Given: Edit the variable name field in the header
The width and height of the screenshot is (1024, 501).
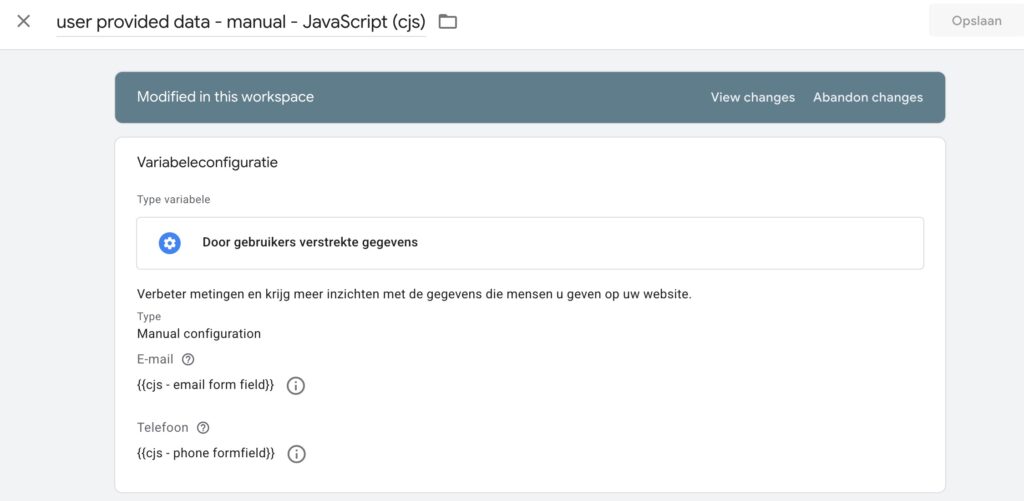Looking at the screenshot, I should (241, 22).
